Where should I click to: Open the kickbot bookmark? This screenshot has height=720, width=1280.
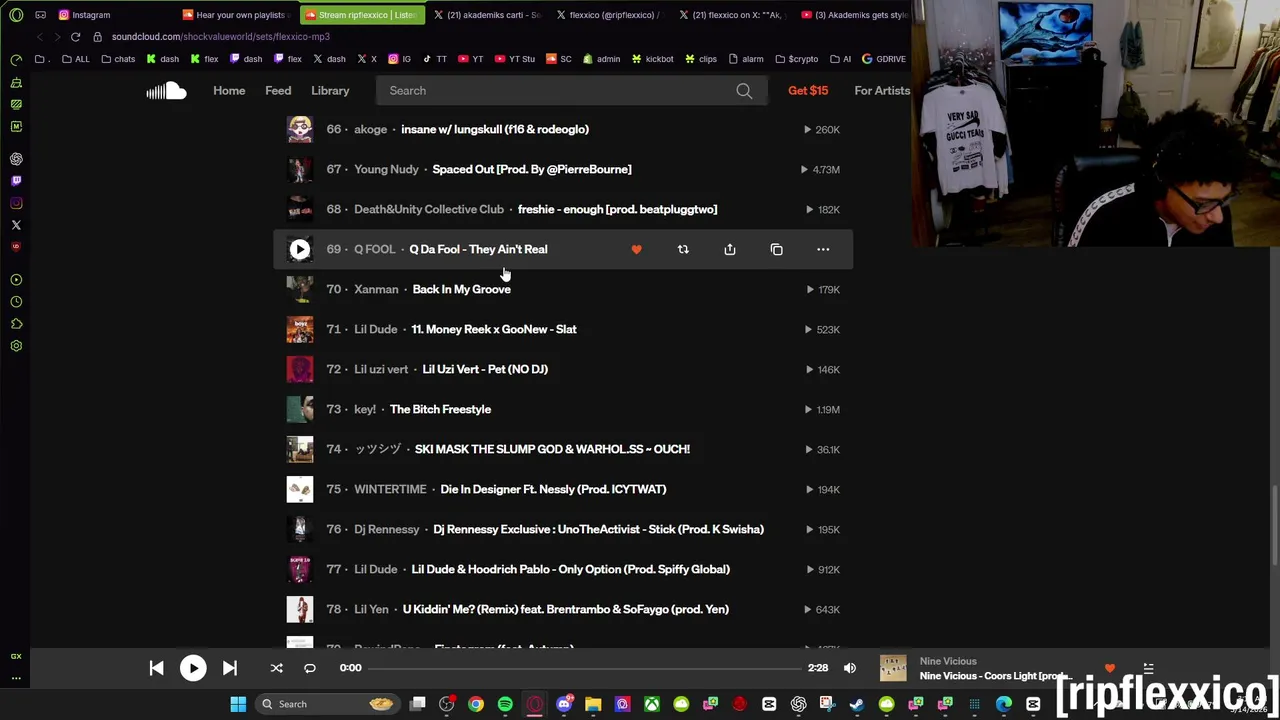pos(652,59)
